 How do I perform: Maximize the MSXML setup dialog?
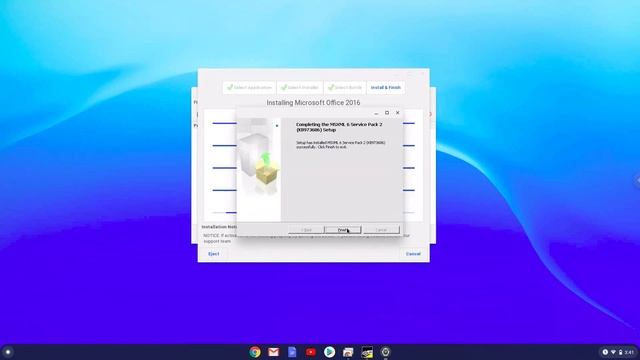click(387, 113)
